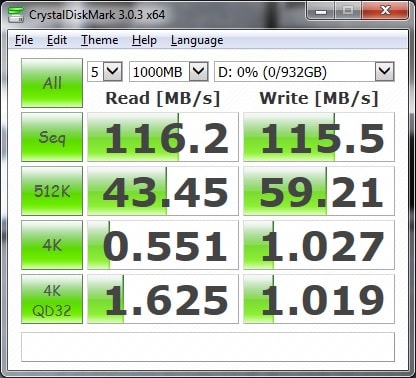
Task: Select the Seq write result 115.5
Action: [x=319, y=137]
